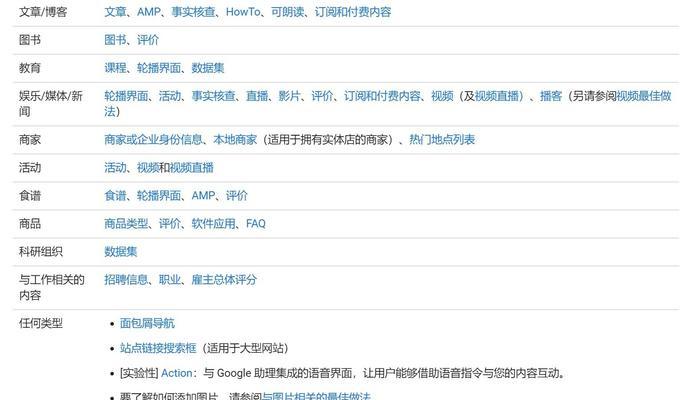Select the 任何类型 row label

[41, 324]
